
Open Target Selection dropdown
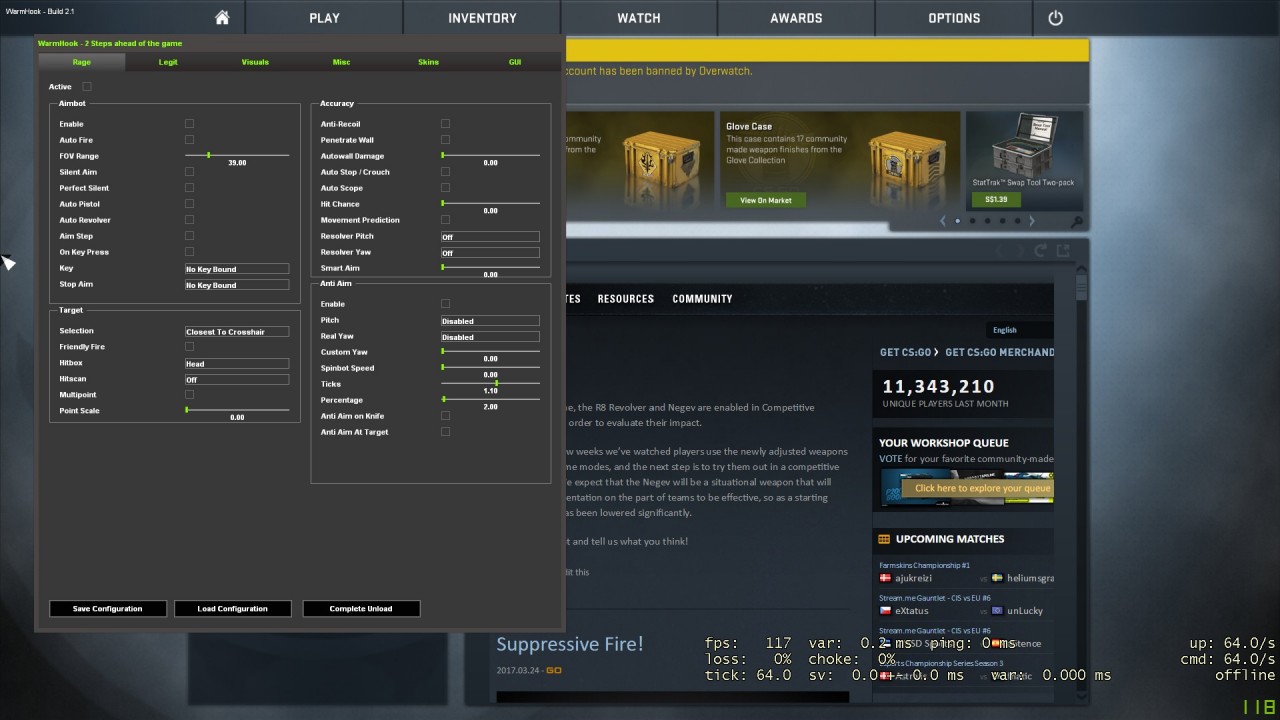[x=237, y=331]
